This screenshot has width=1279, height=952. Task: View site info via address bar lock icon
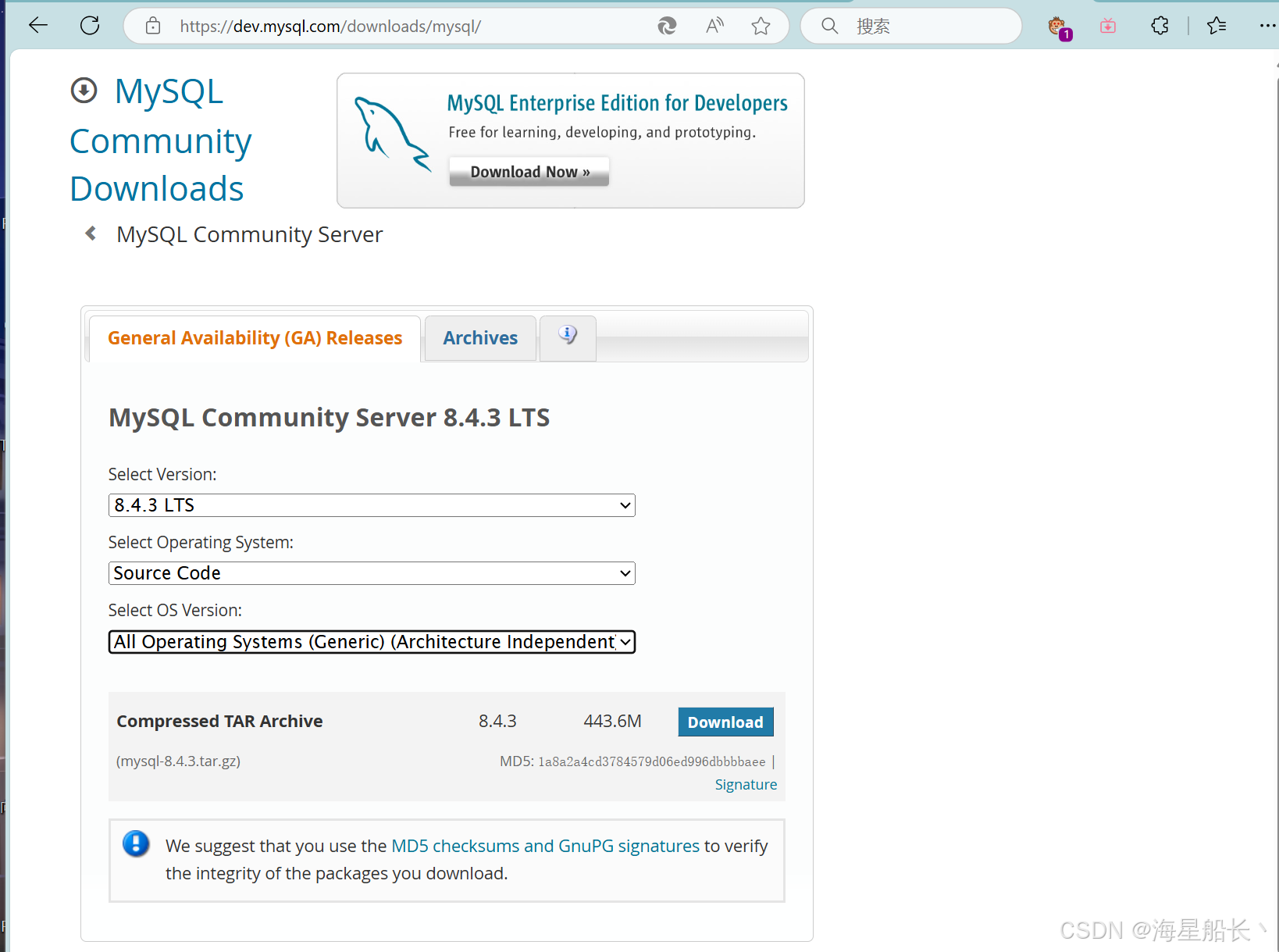(x=153, y=26)
